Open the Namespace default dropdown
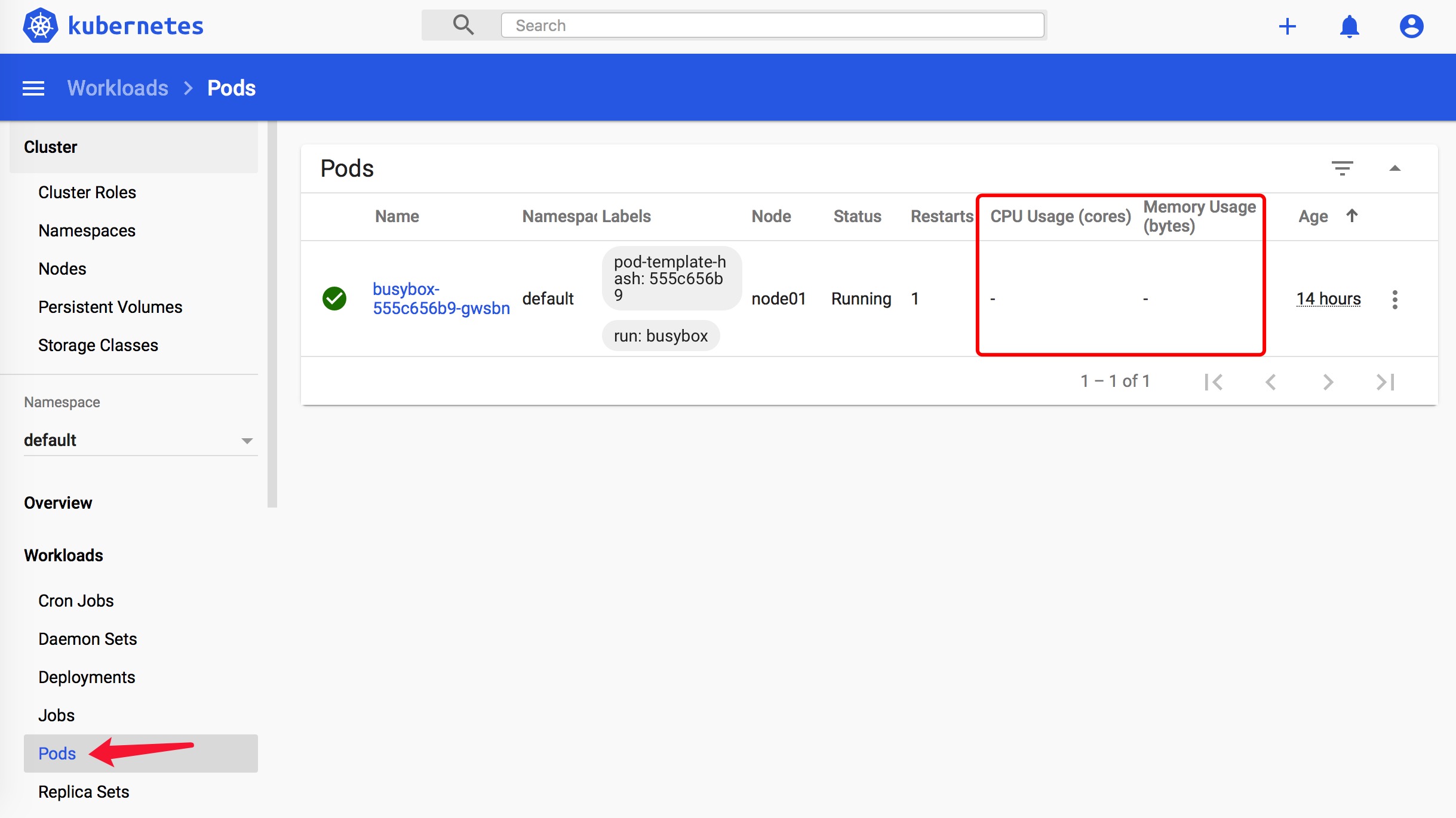Viewport: 1456px width, 818px height. point(140,440)
